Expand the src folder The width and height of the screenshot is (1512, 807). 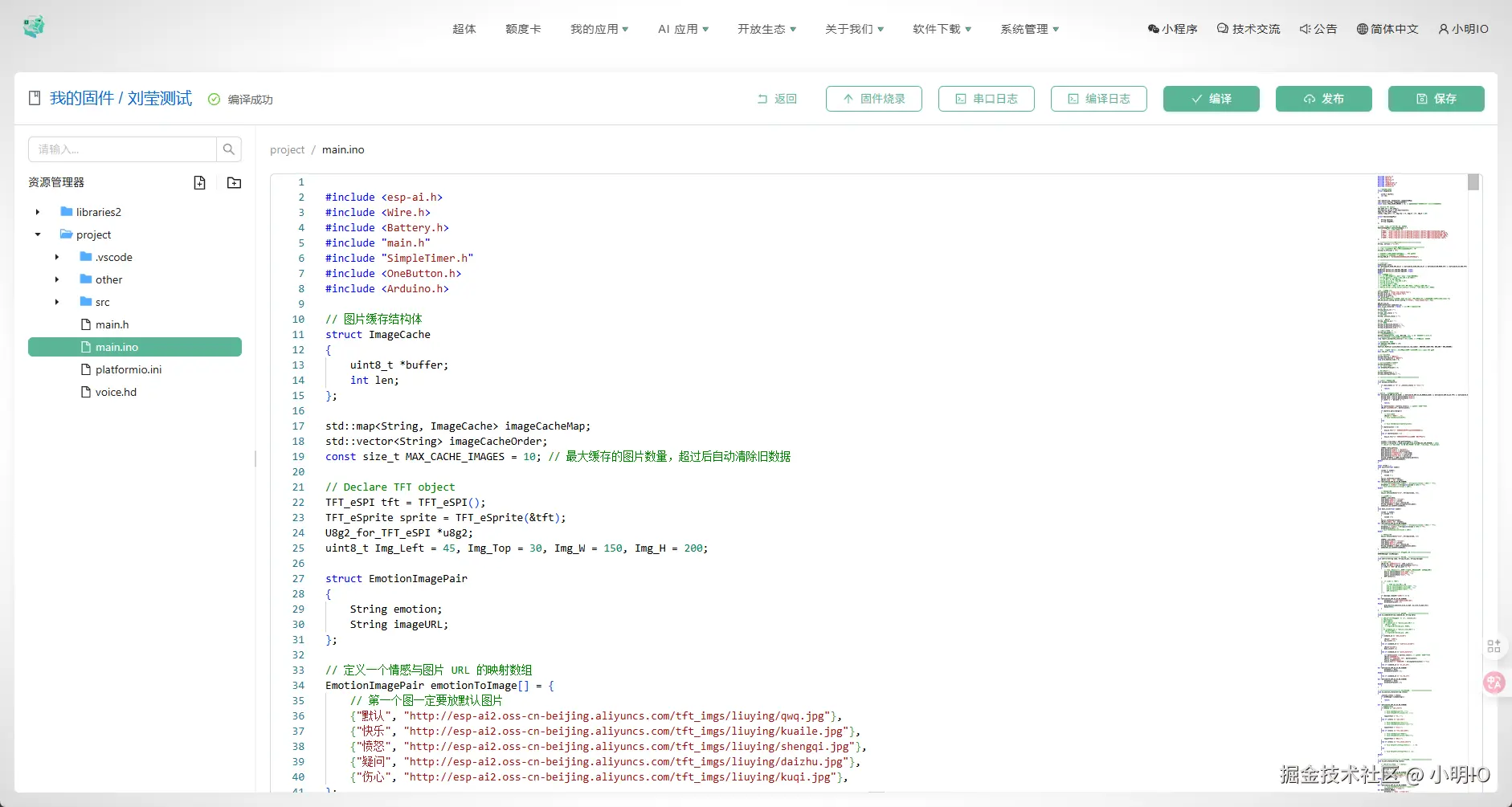click(57, 302)
